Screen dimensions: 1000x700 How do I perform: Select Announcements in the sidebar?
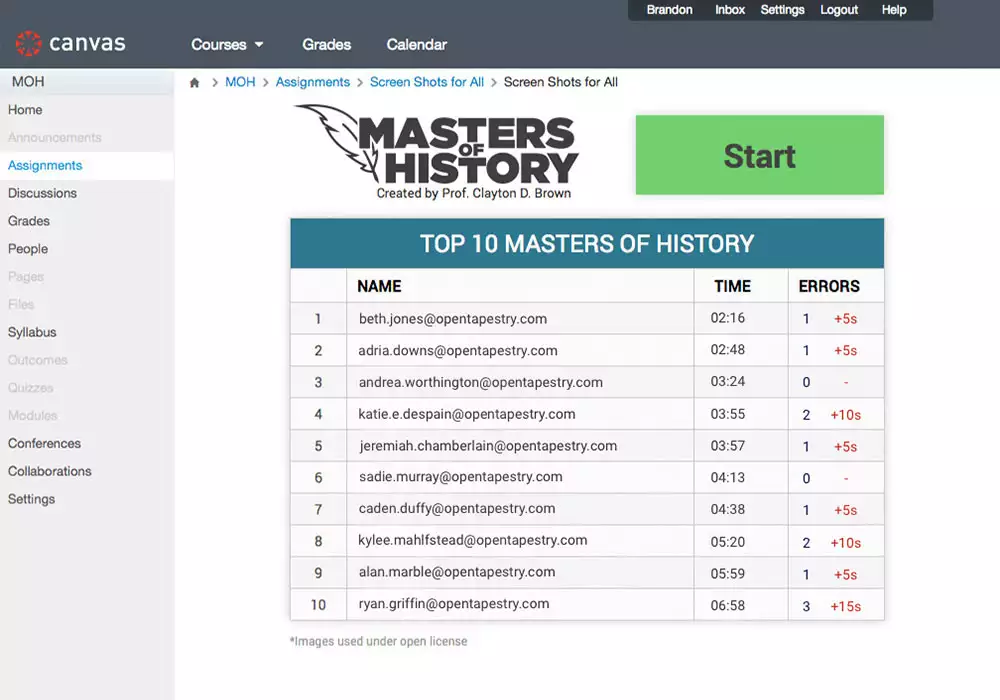pos(54,138)
